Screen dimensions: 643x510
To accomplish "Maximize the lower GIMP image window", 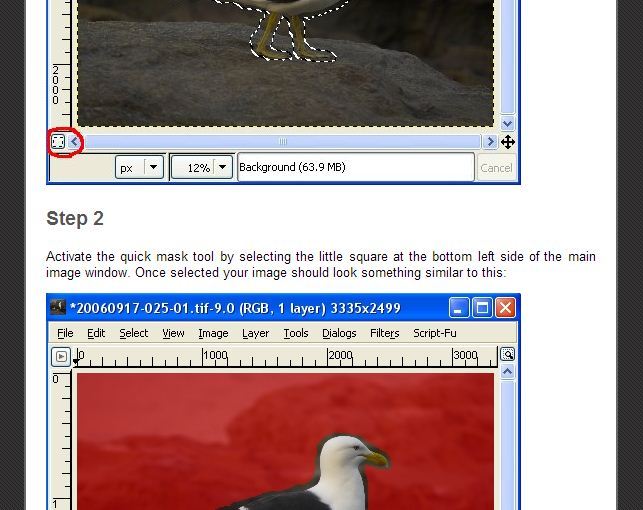I will 482,308.
